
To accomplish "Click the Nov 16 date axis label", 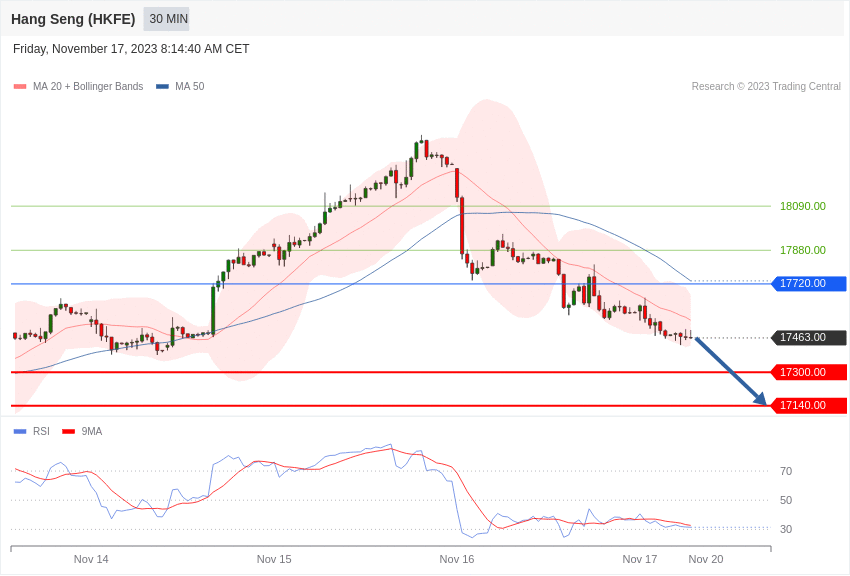I will point(456,559).
